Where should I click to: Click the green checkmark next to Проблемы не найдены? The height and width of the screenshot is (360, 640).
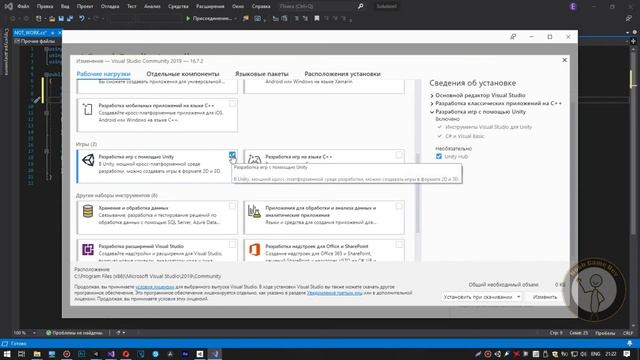coord(49,333)
